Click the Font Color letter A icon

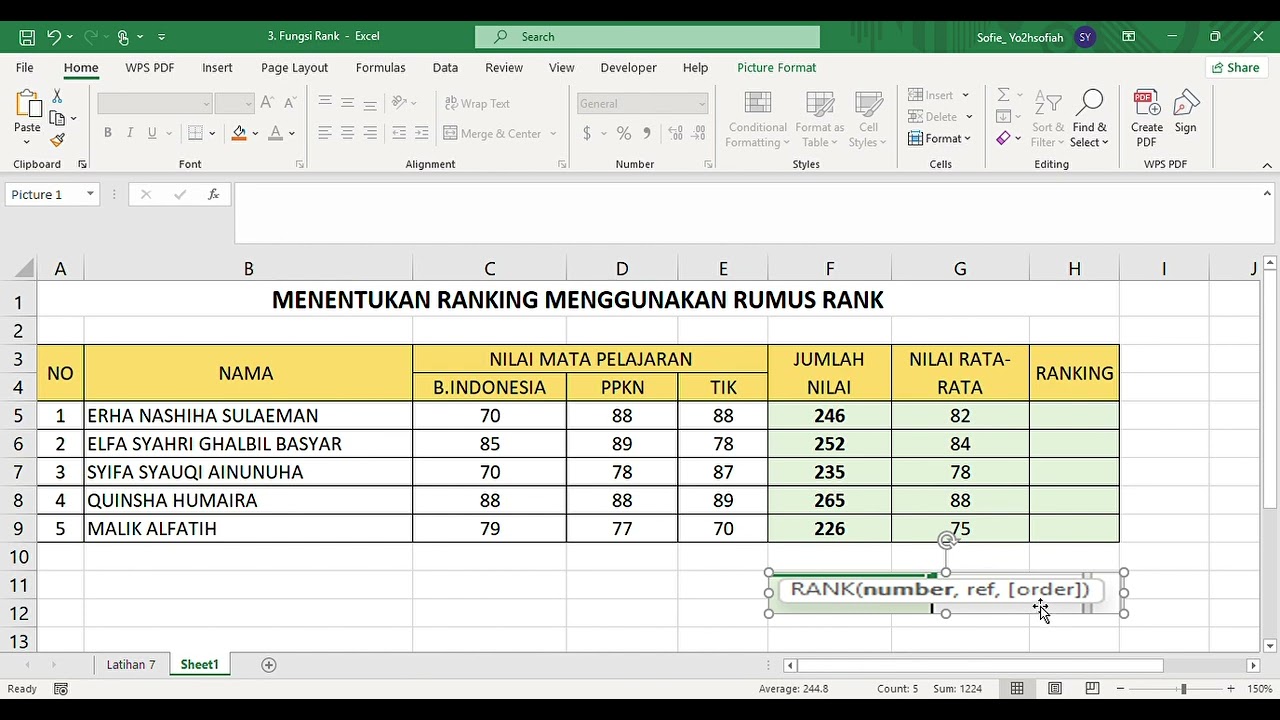point(277,133)
